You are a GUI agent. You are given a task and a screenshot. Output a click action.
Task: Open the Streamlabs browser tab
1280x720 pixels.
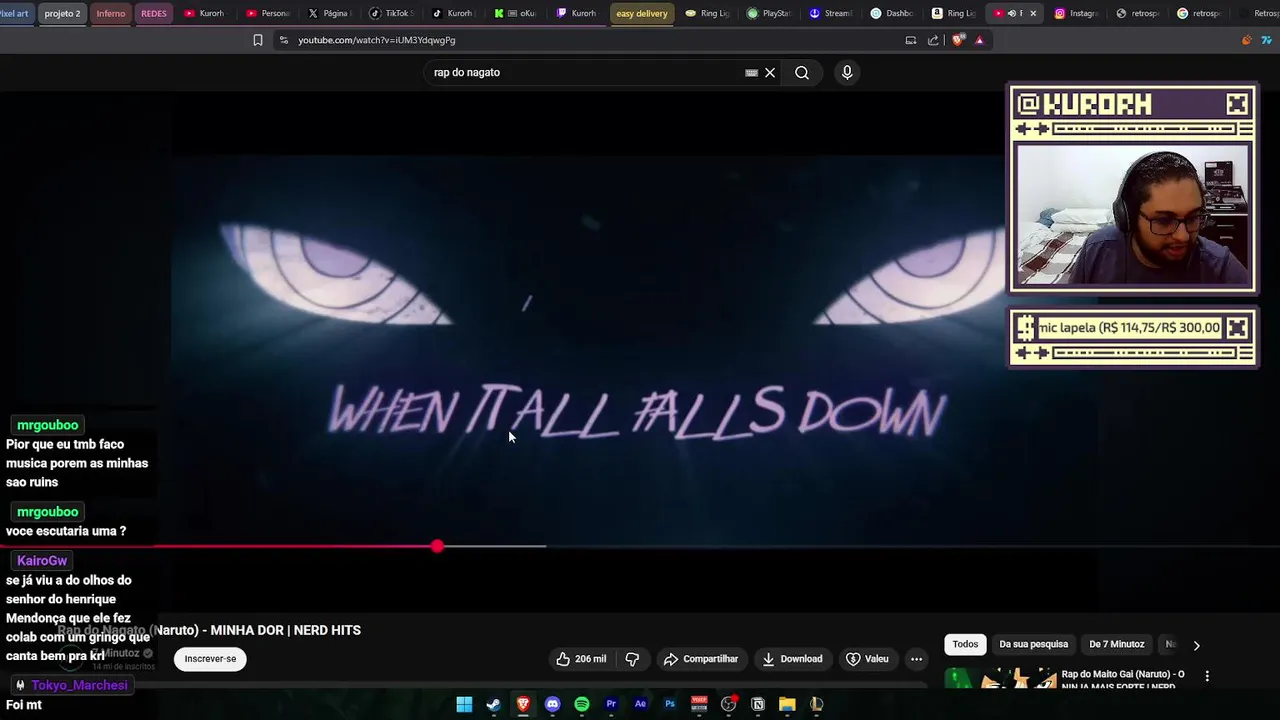(830, 13)
